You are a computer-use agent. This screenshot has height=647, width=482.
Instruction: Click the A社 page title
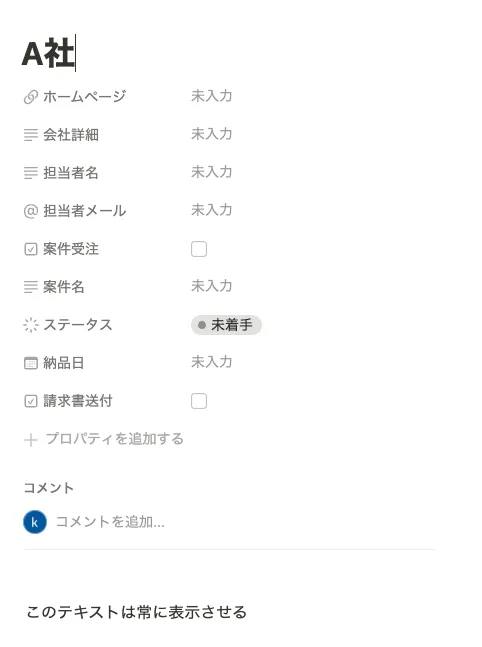tap(48, 54)
